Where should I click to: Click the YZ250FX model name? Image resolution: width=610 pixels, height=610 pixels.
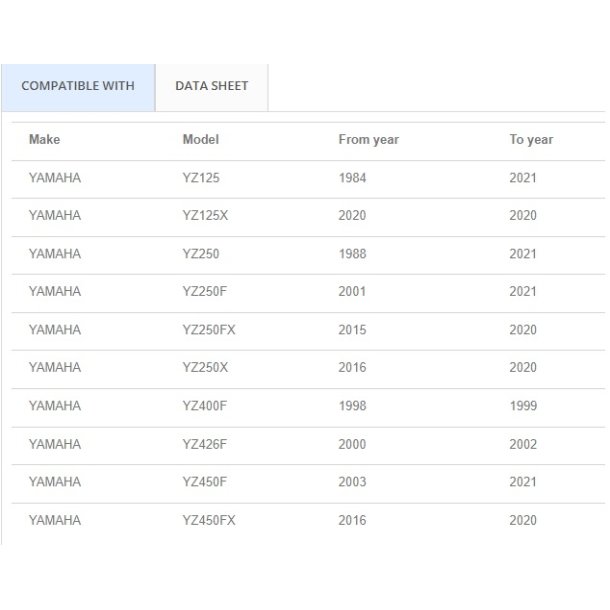click(208, 330)
